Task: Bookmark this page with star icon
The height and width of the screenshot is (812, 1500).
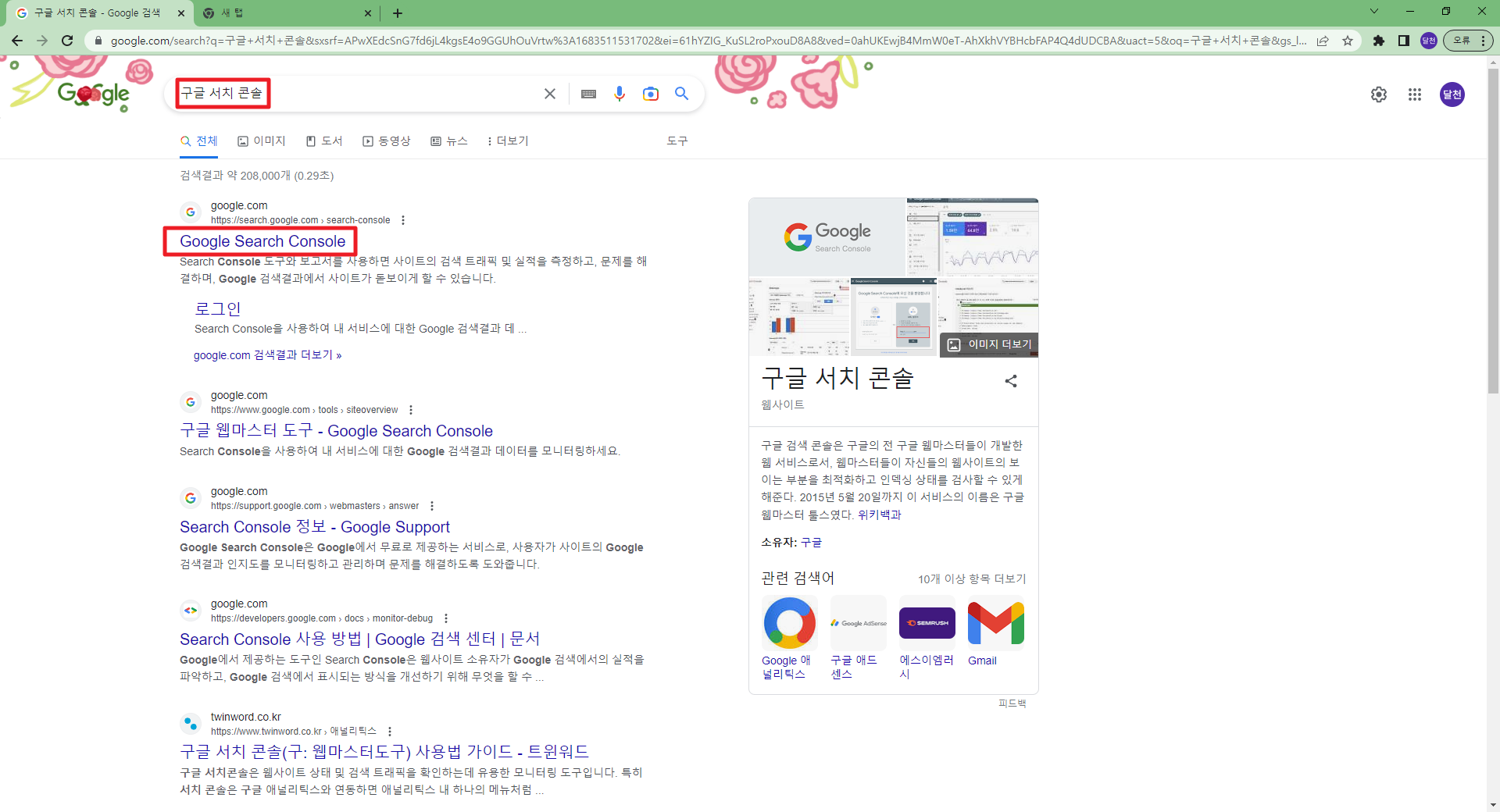Action: (x=1348, y=41)
